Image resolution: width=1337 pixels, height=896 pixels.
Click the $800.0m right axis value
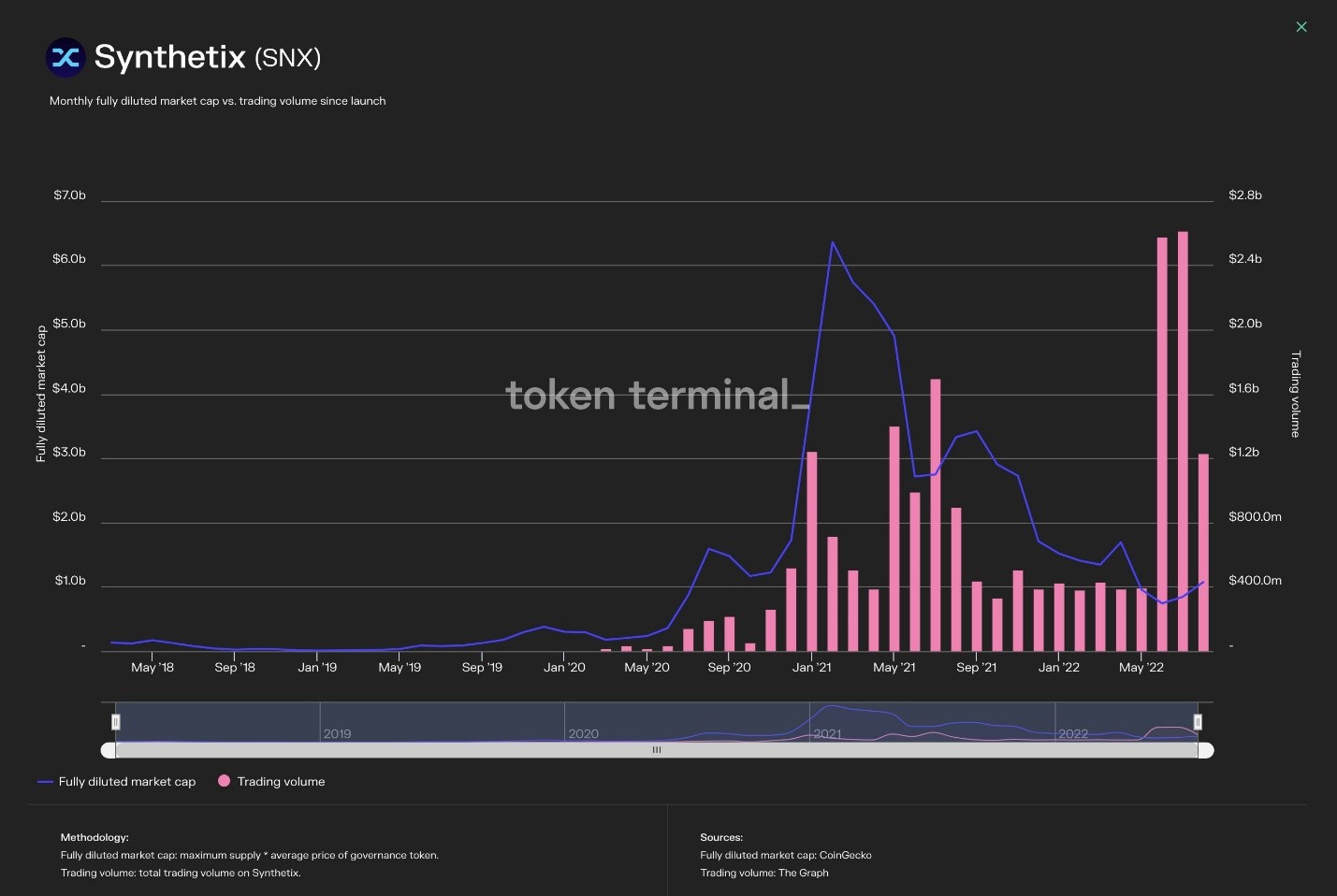pyautogui.click(x=1255, y=517)
